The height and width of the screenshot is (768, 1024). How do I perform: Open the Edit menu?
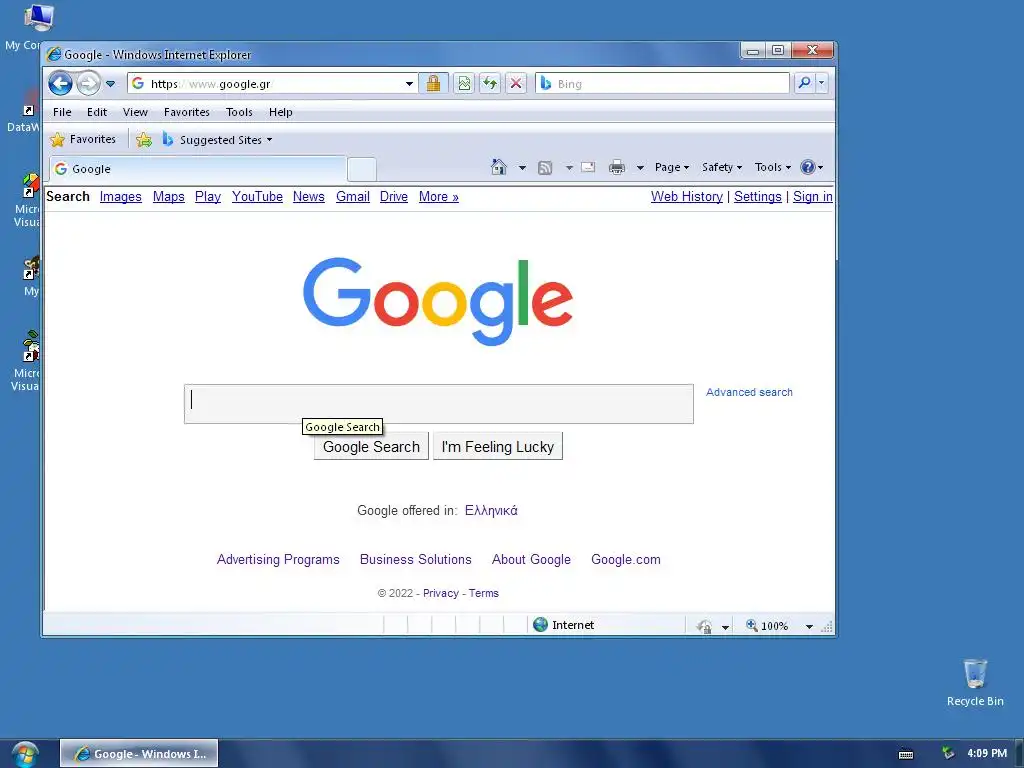(97, 112)
